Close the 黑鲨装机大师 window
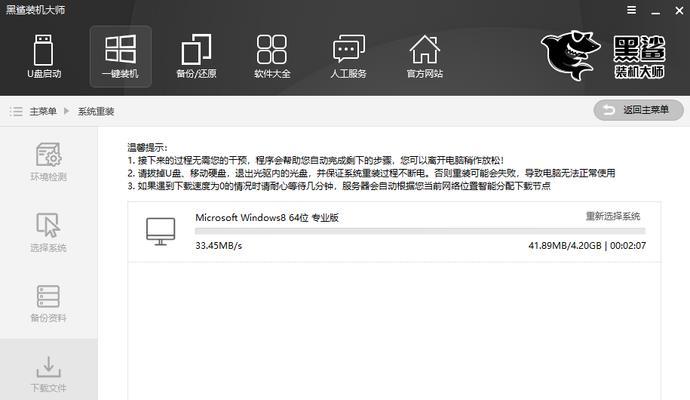The width and height of the screenshot is (690, 400). (679, 10)
